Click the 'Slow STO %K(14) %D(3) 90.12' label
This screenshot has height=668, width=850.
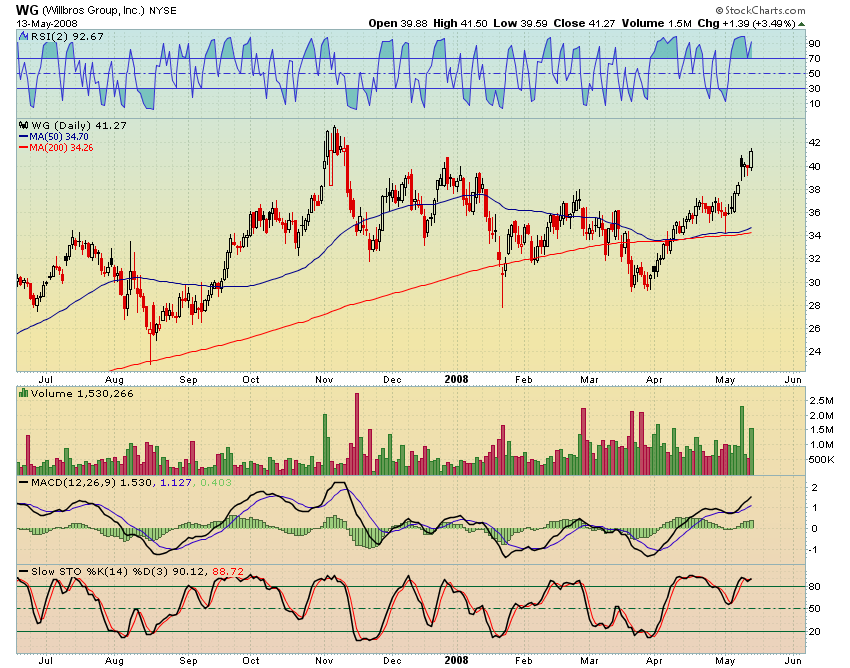118,571
